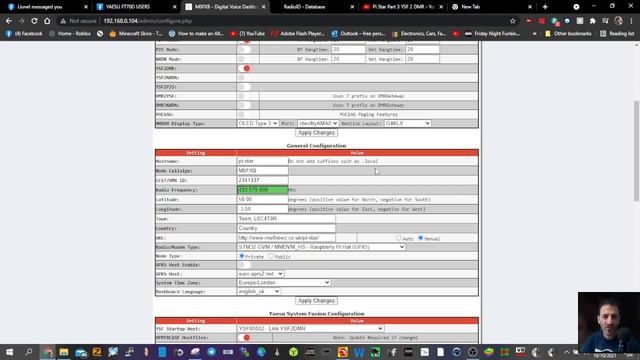Open the Word taskbar icon
This screenshot has height=360, width=640.
click(359, 352)
